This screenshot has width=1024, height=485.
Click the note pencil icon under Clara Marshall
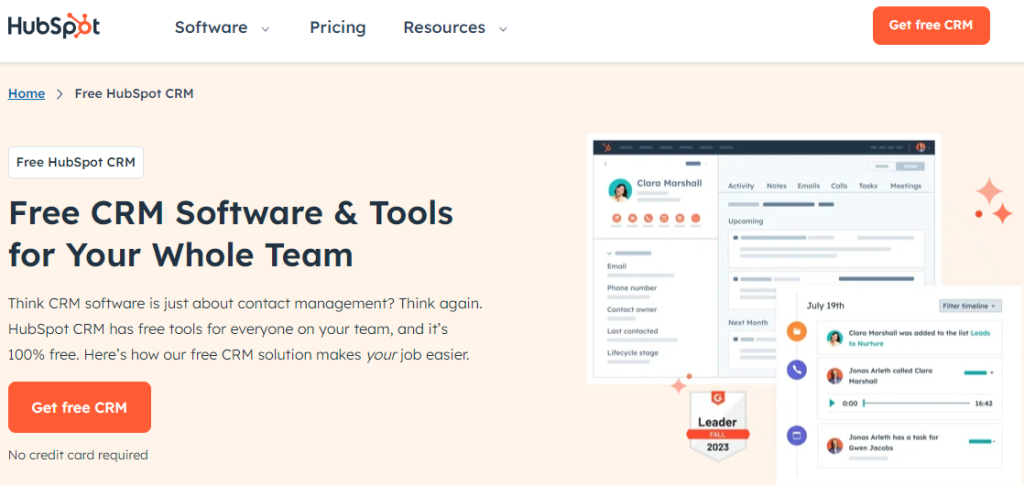(x=616, y=218)
